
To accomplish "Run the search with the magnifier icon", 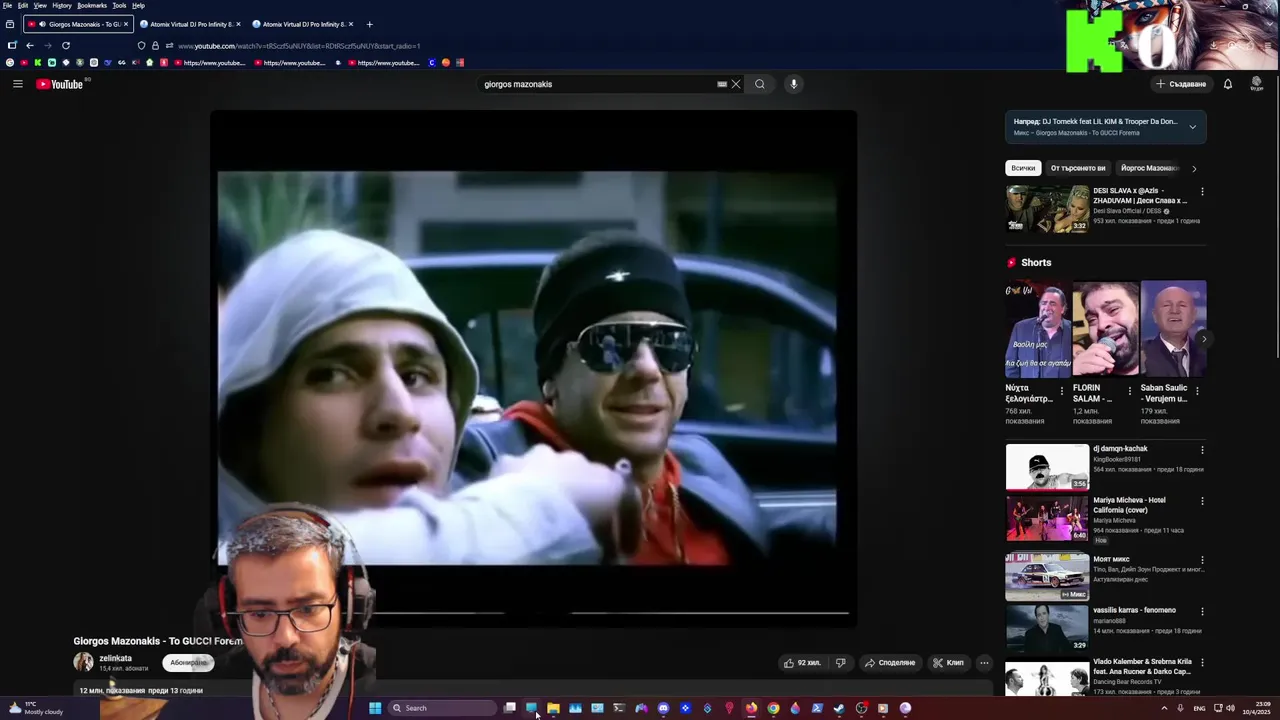I will click(760, 84).
